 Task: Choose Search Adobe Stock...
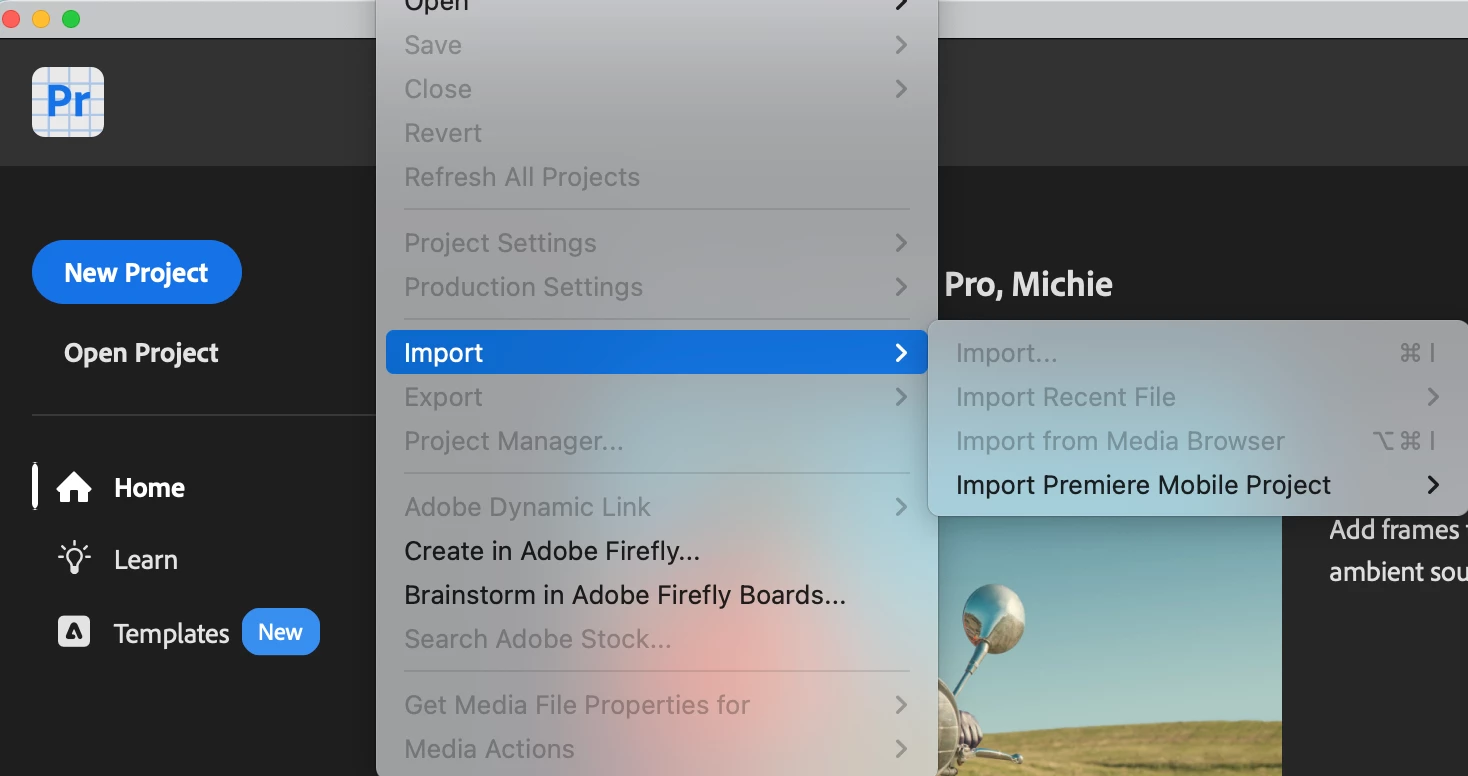click(x=656, y=639)
